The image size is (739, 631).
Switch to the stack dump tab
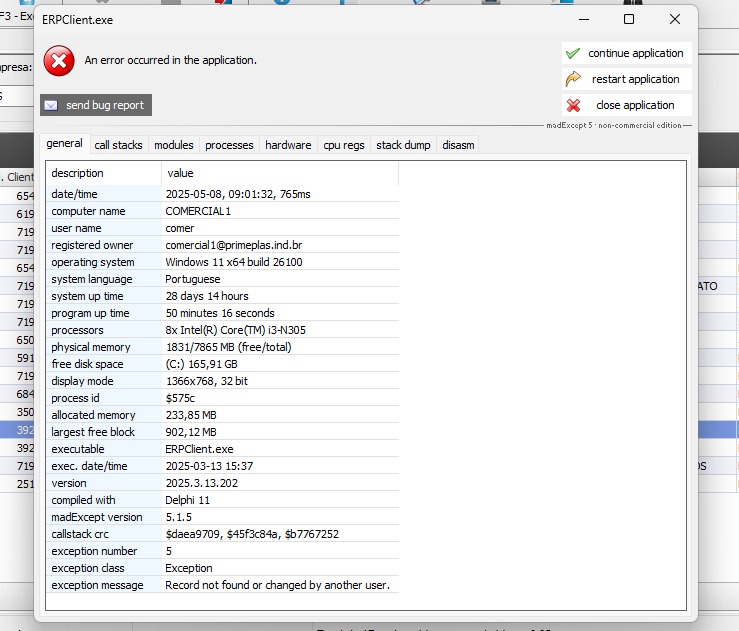[x=403, y=145]
